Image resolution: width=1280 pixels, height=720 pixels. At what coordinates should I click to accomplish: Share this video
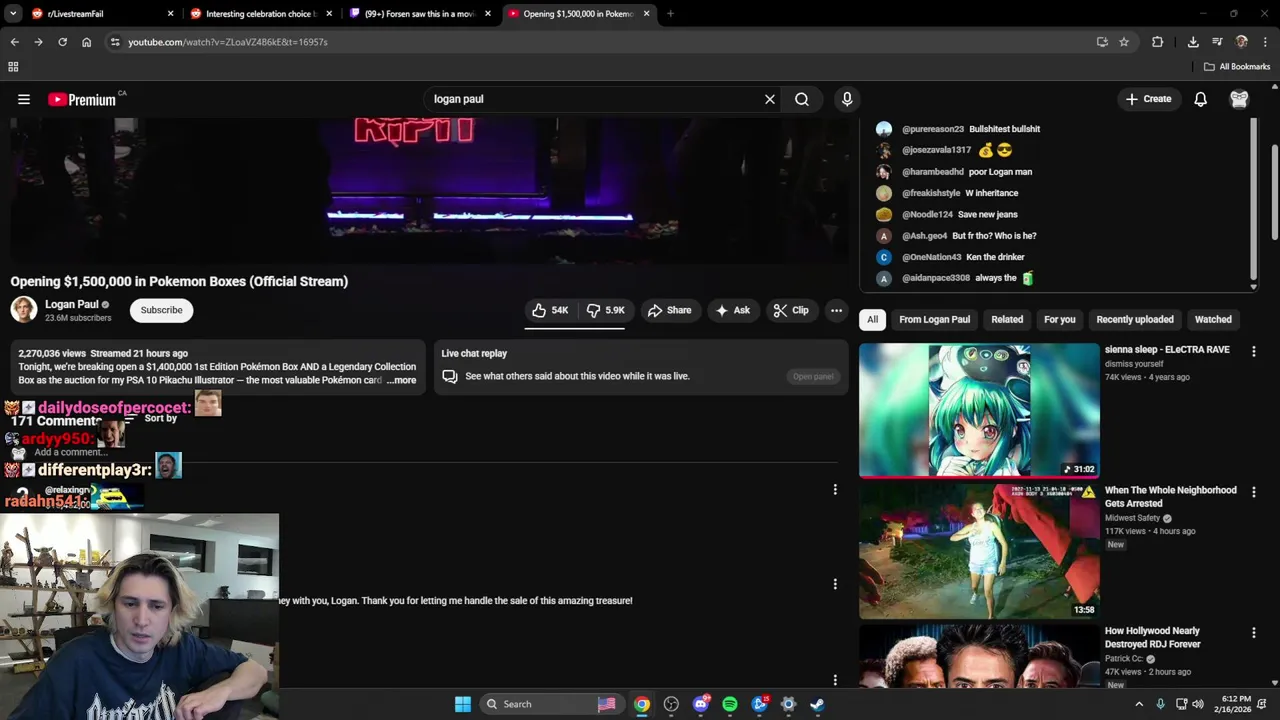pyautogui.click(x=669, y=310)
